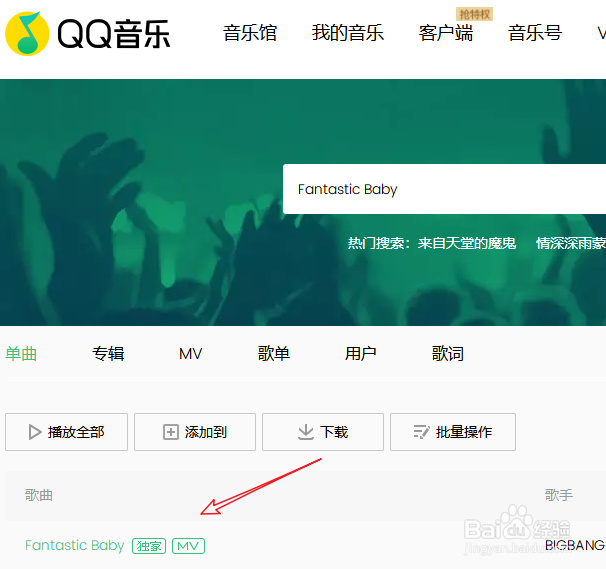Search hot keyword 情深深雨蒙
Viewport: 606px width, 569px height.
click(x=571, y=243)
